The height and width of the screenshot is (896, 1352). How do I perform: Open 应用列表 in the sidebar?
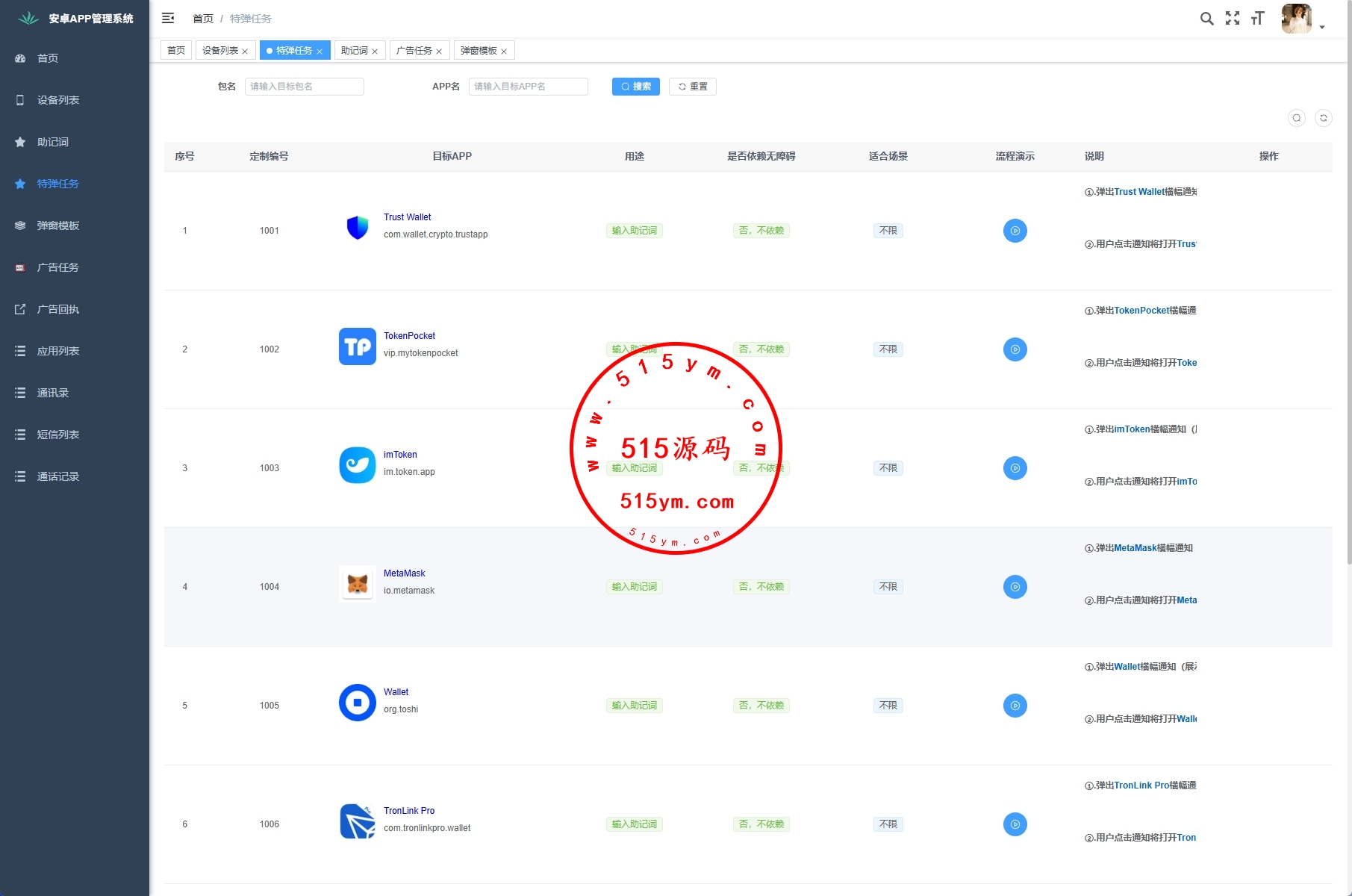pos(75,351)
